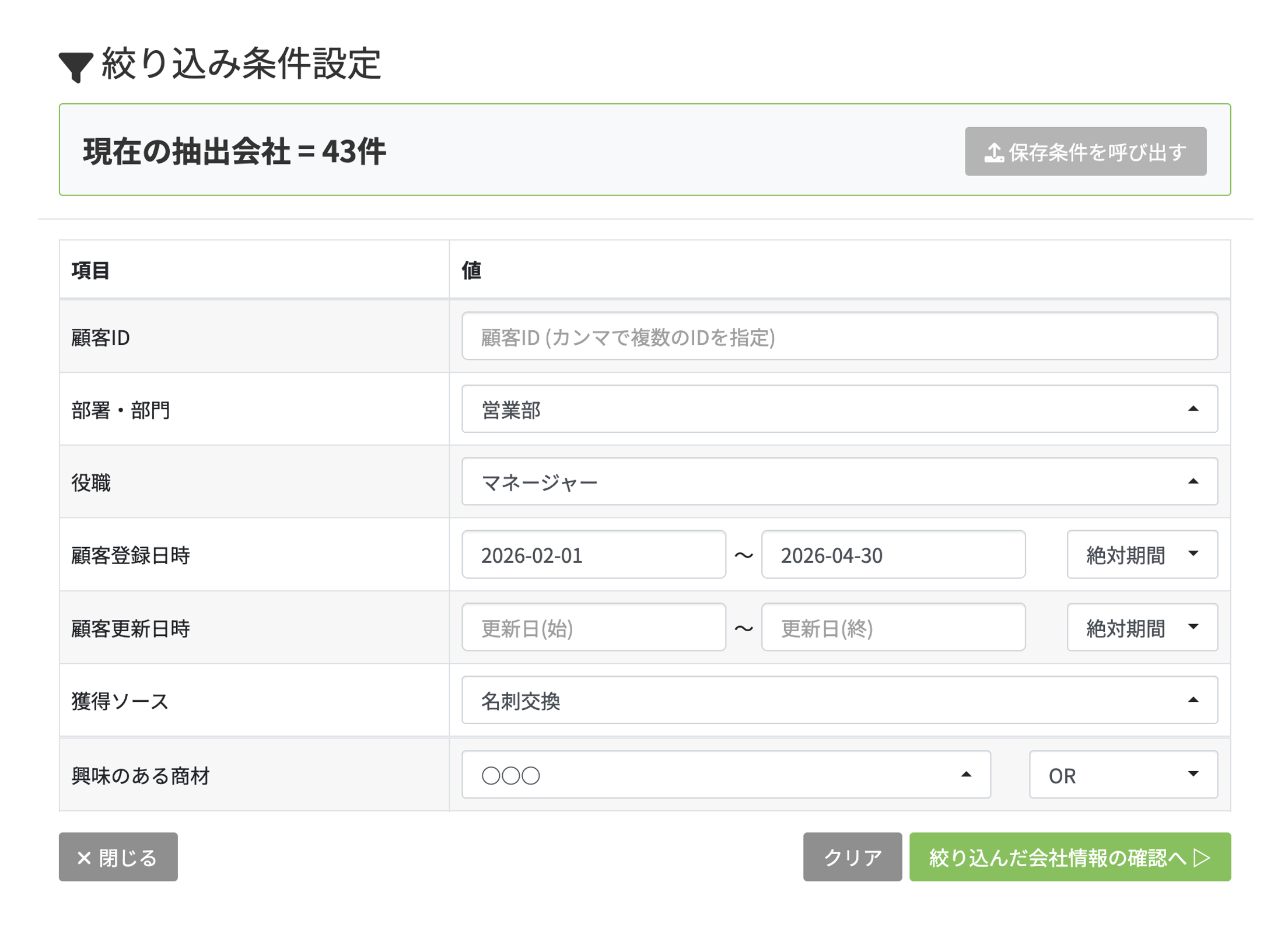Click the 顧客ID input field

click(839, 337)
